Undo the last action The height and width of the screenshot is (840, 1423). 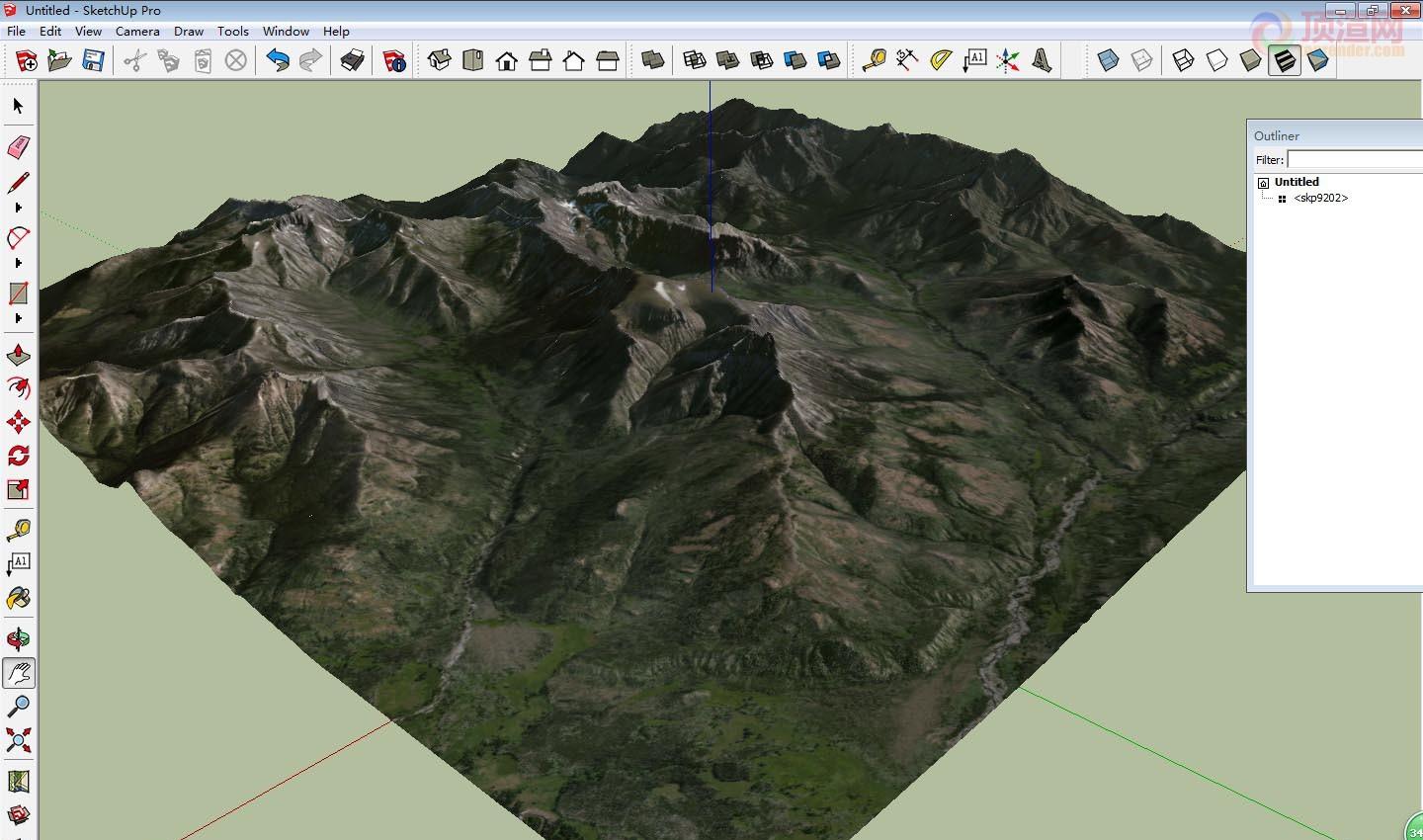(x=278, y=61)
